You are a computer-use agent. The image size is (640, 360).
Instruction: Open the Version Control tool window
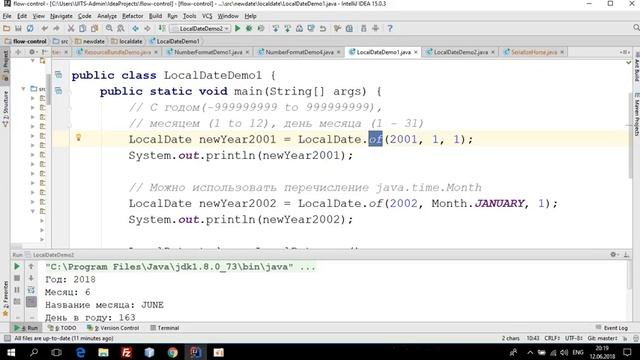pos(113,328)
